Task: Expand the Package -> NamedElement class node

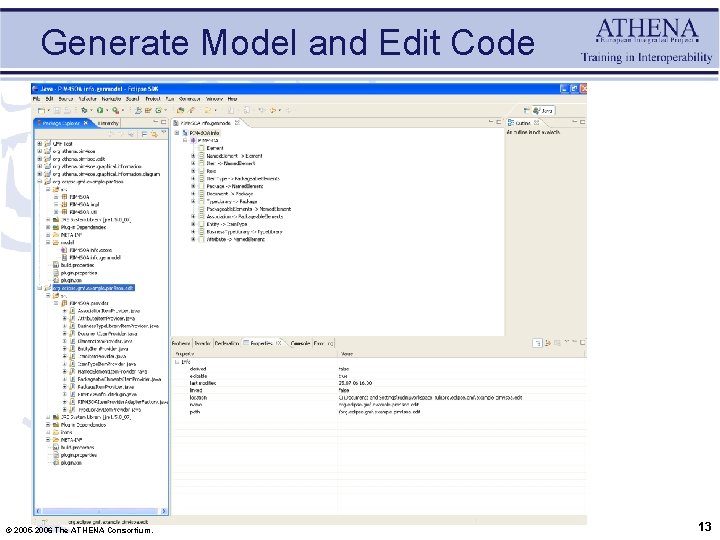Action: pos(193,186)
